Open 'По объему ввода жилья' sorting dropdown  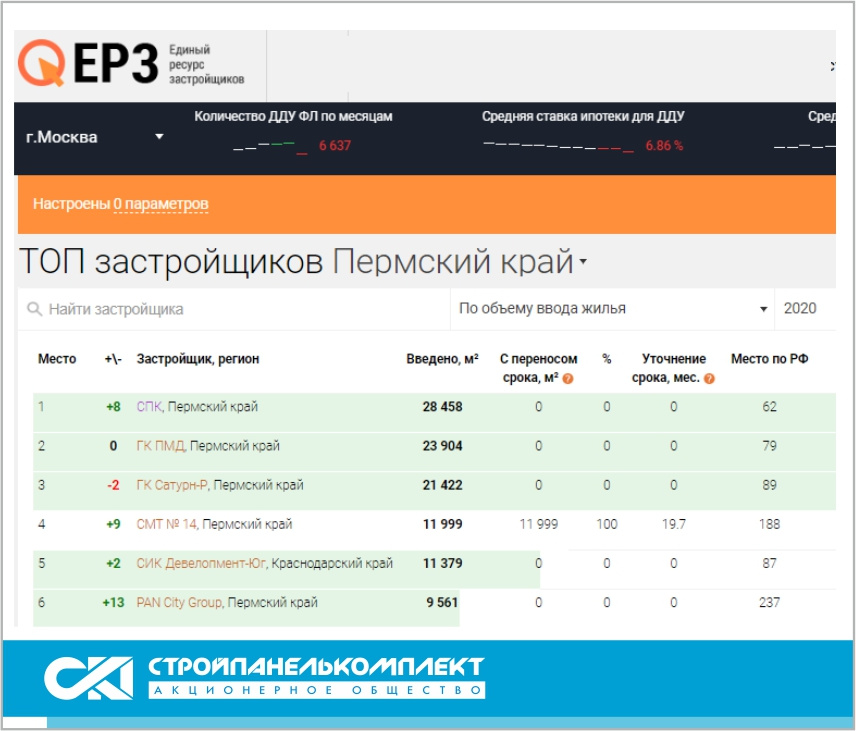(x=612, y=309)
